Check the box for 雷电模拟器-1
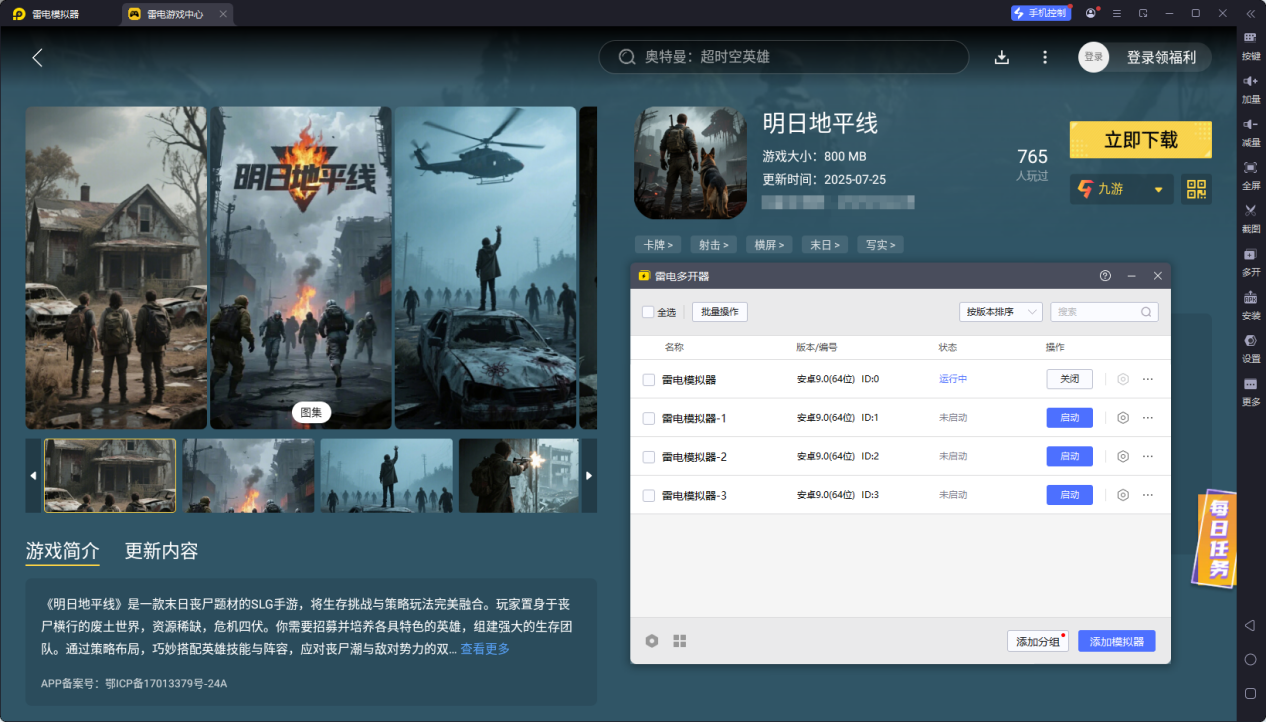This screenshot has width=1266, height=722. pos(648,418)
